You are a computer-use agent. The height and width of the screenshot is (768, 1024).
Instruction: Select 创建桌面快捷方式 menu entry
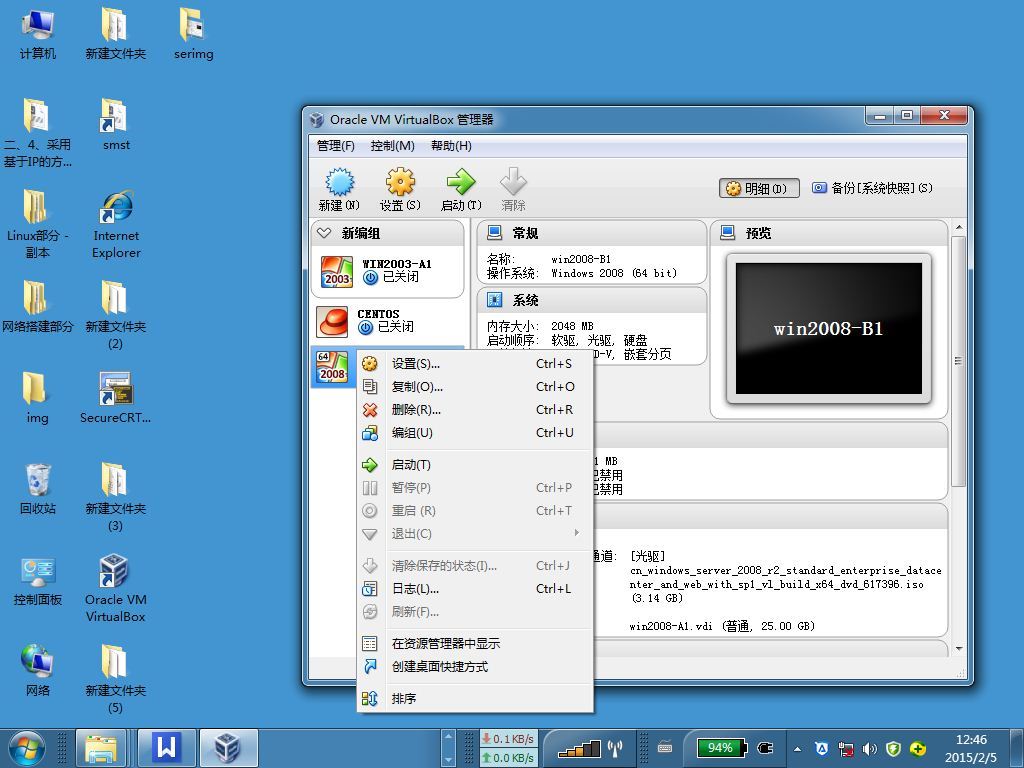475,666
